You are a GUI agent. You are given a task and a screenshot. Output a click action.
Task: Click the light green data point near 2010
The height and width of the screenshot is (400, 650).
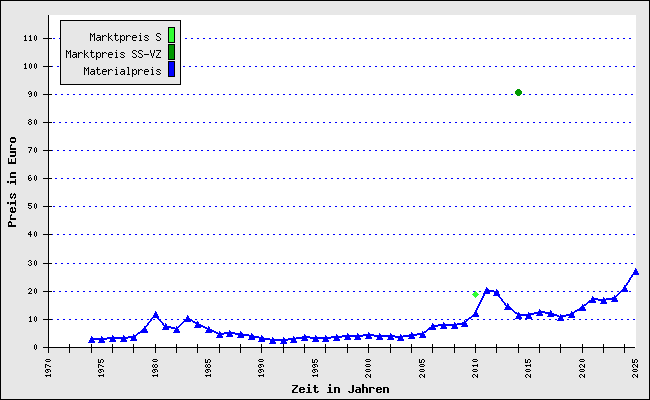click(475, 294)
